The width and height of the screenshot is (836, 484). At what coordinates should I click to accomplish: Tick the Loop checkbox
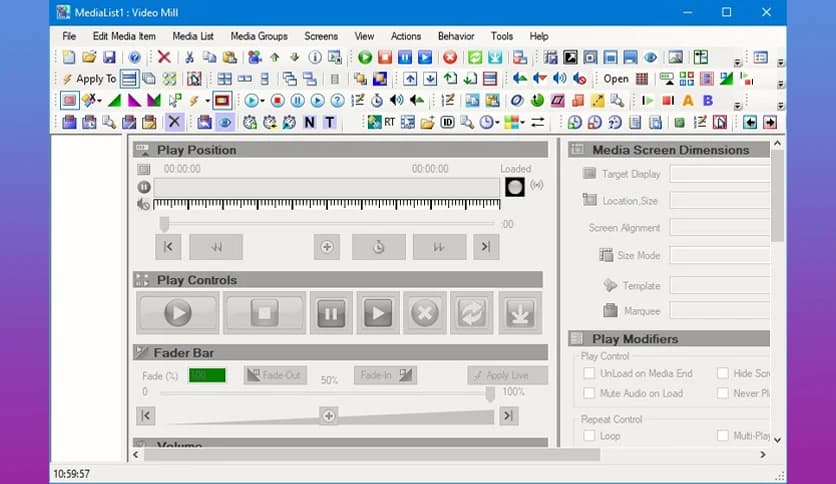tap(589, 436)
